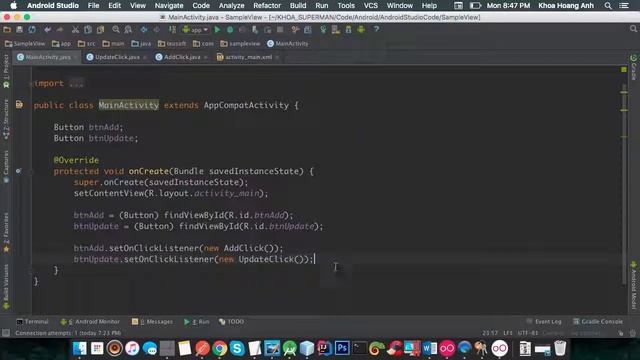Open the Analyze menu

coord(231,6)
